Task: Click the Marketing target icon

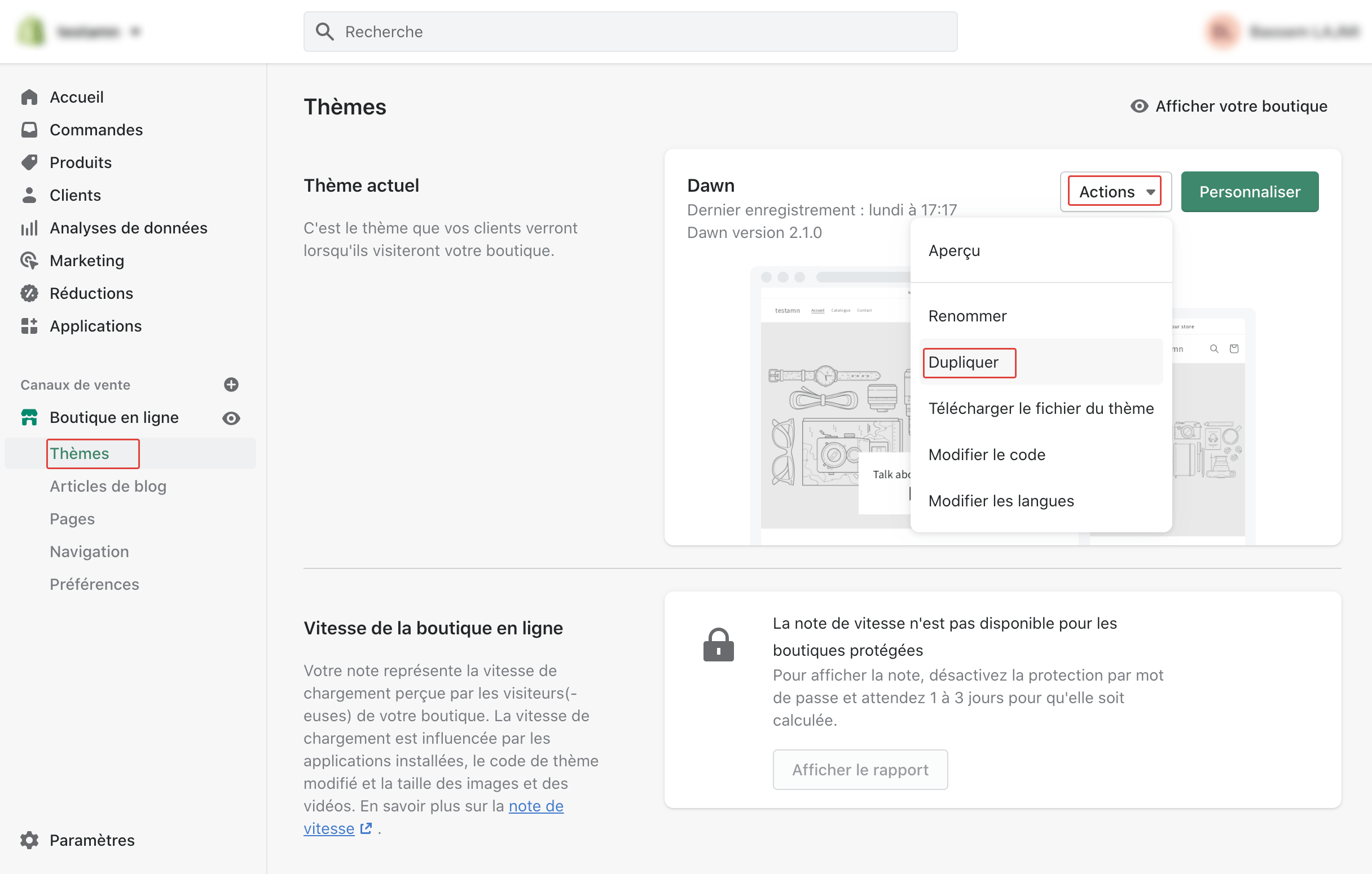Action: point(29,260)
